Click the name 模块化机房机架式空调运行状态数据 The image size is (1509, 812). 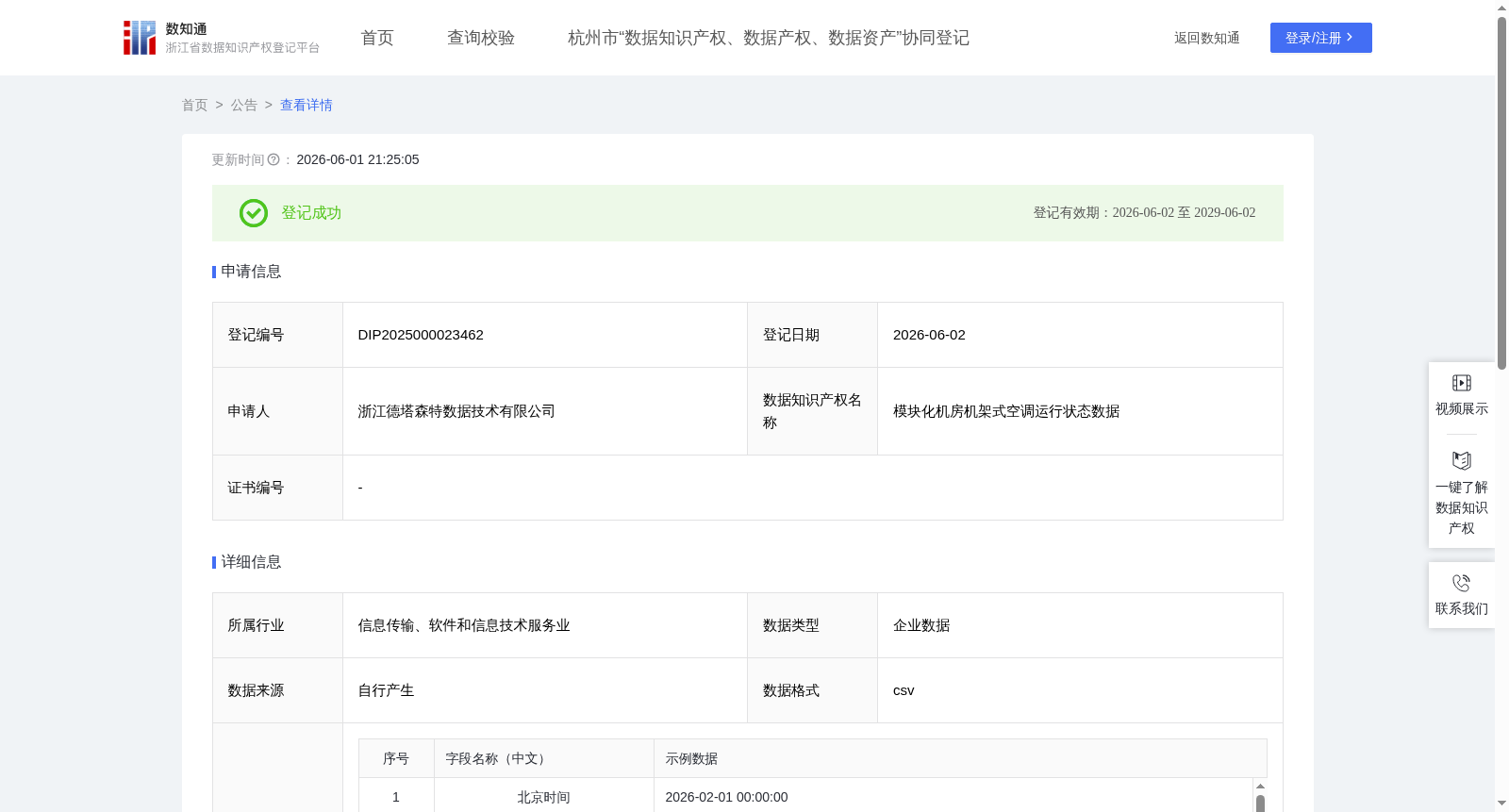click(x=1006, y=411)
